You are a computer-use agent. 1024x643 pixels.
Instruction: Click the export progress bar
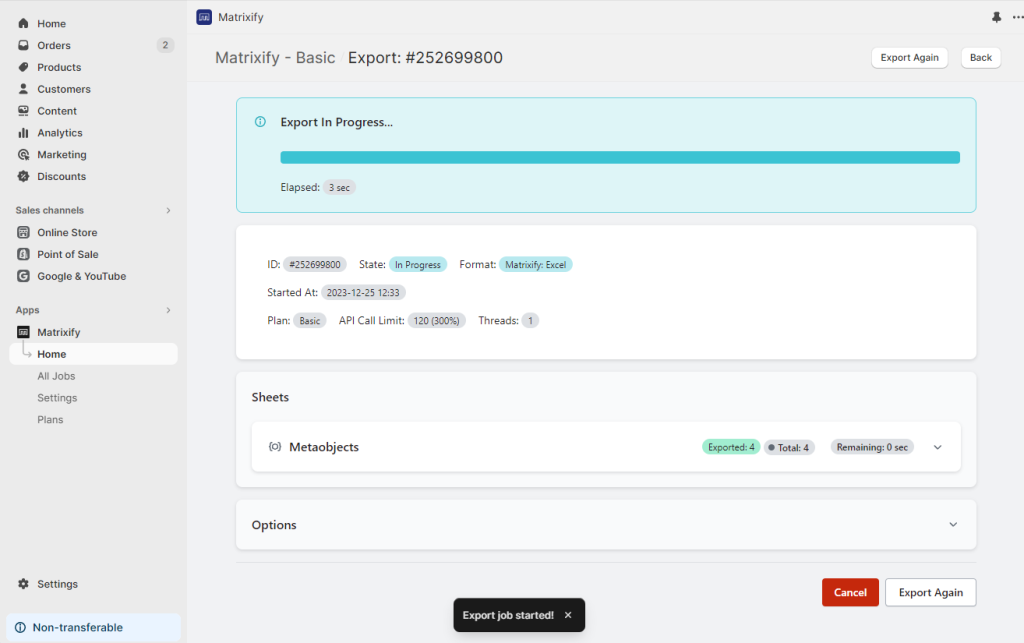620,157
